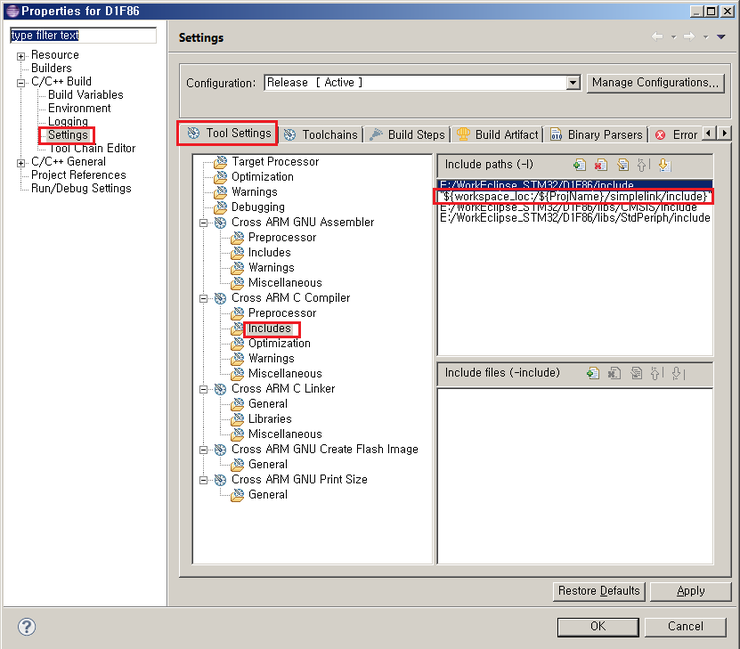Select Builders in the left tree

point(51,68)
